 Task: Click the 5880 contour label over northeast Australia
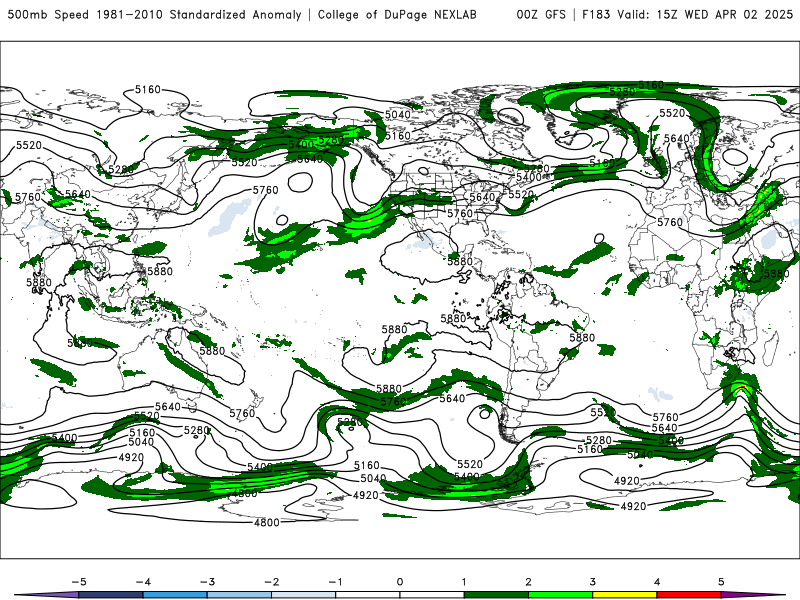click(212, 351)
